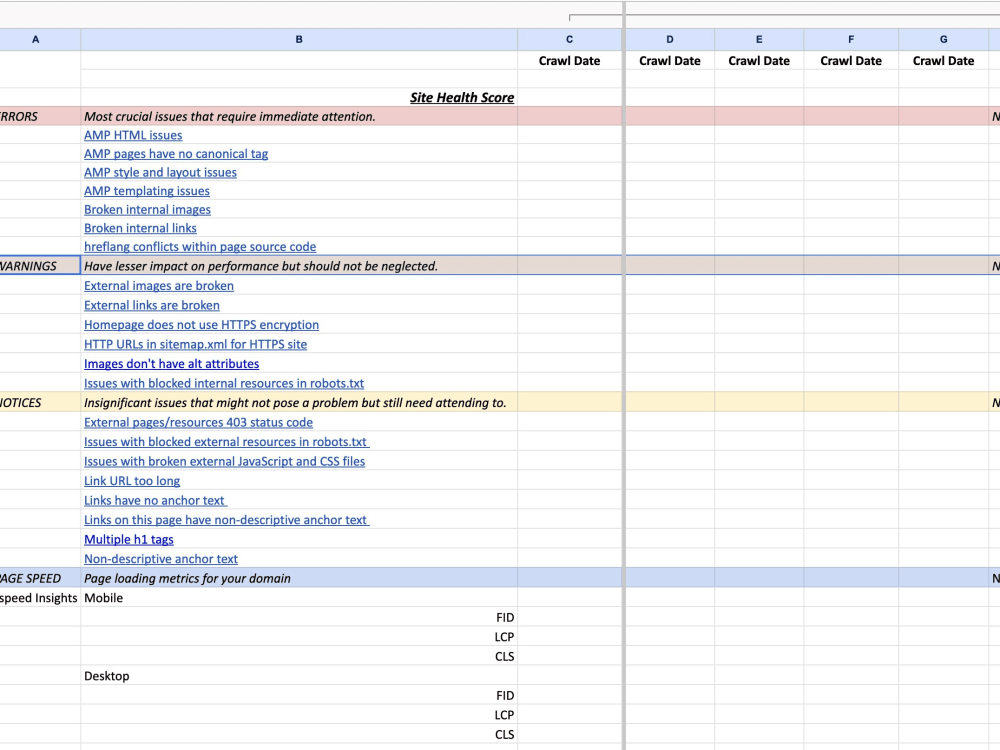Open the AMP templating issues link
Image resolution: width=1000 pixels, height=750 pixels.
pyautogui.click(x=147, y=191)
